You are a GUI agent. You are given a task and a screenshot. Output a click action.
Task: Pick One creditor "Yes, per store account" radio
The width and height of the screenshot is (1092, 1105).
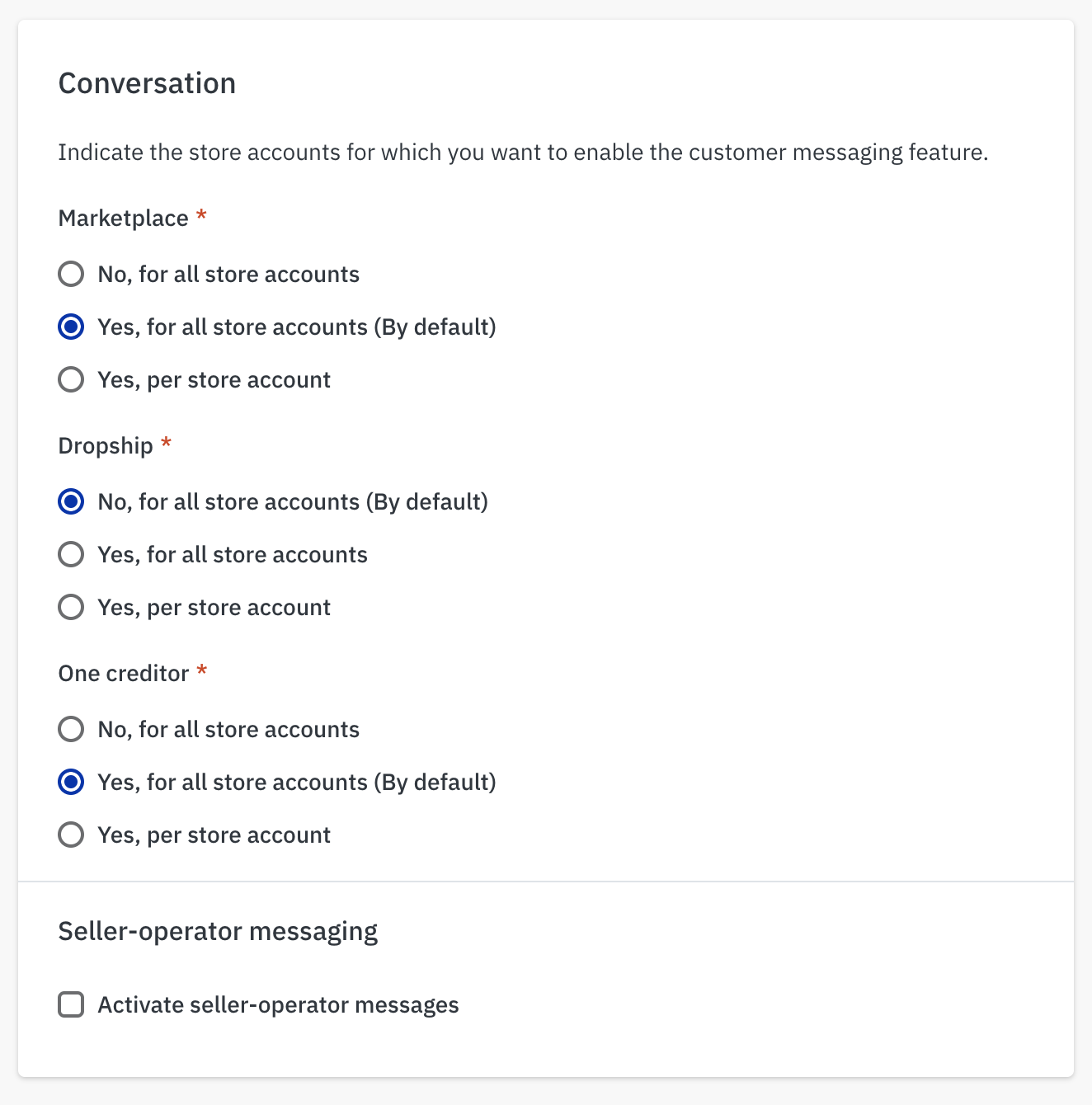click(71, 835)
